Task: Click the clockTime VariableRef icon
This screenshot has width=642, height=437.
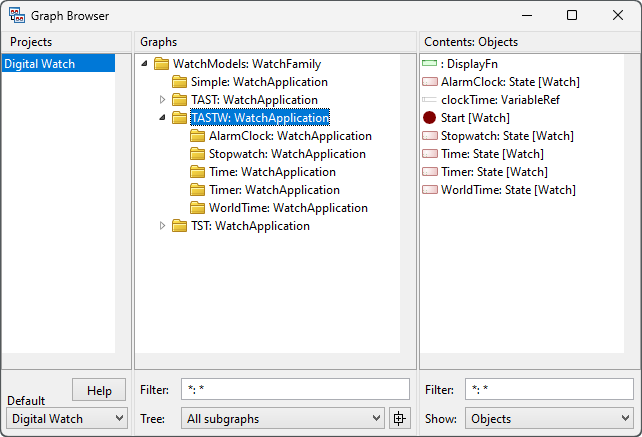Action: tap(430, 100)
